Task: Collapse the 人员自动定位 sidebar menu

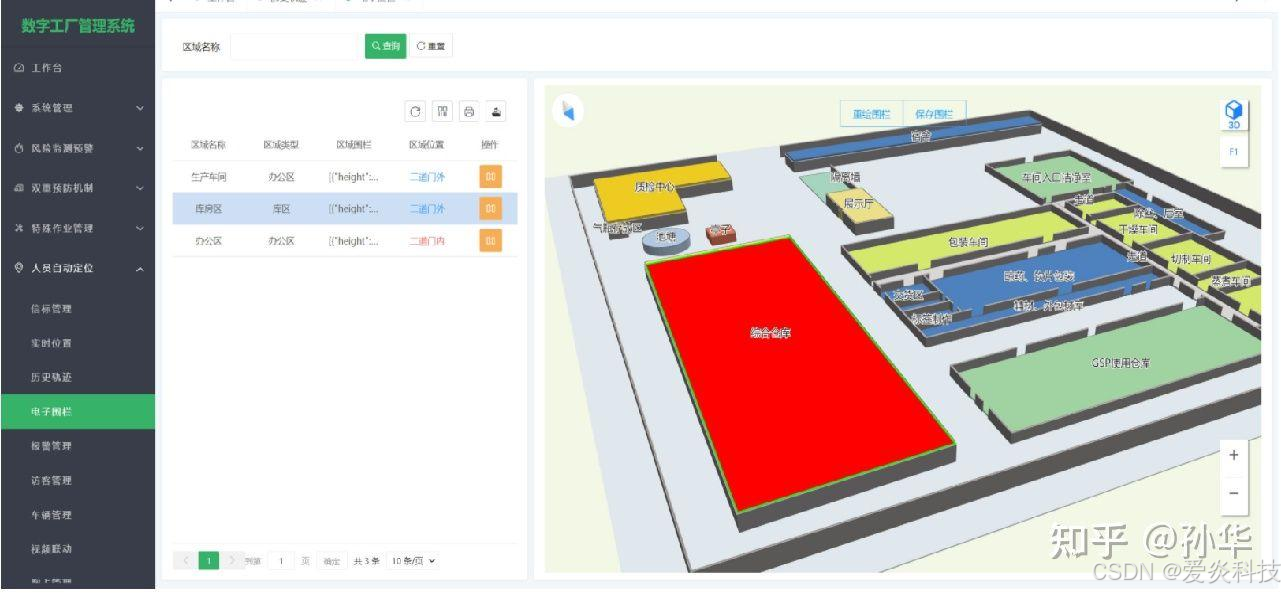Action: point(78,268)
